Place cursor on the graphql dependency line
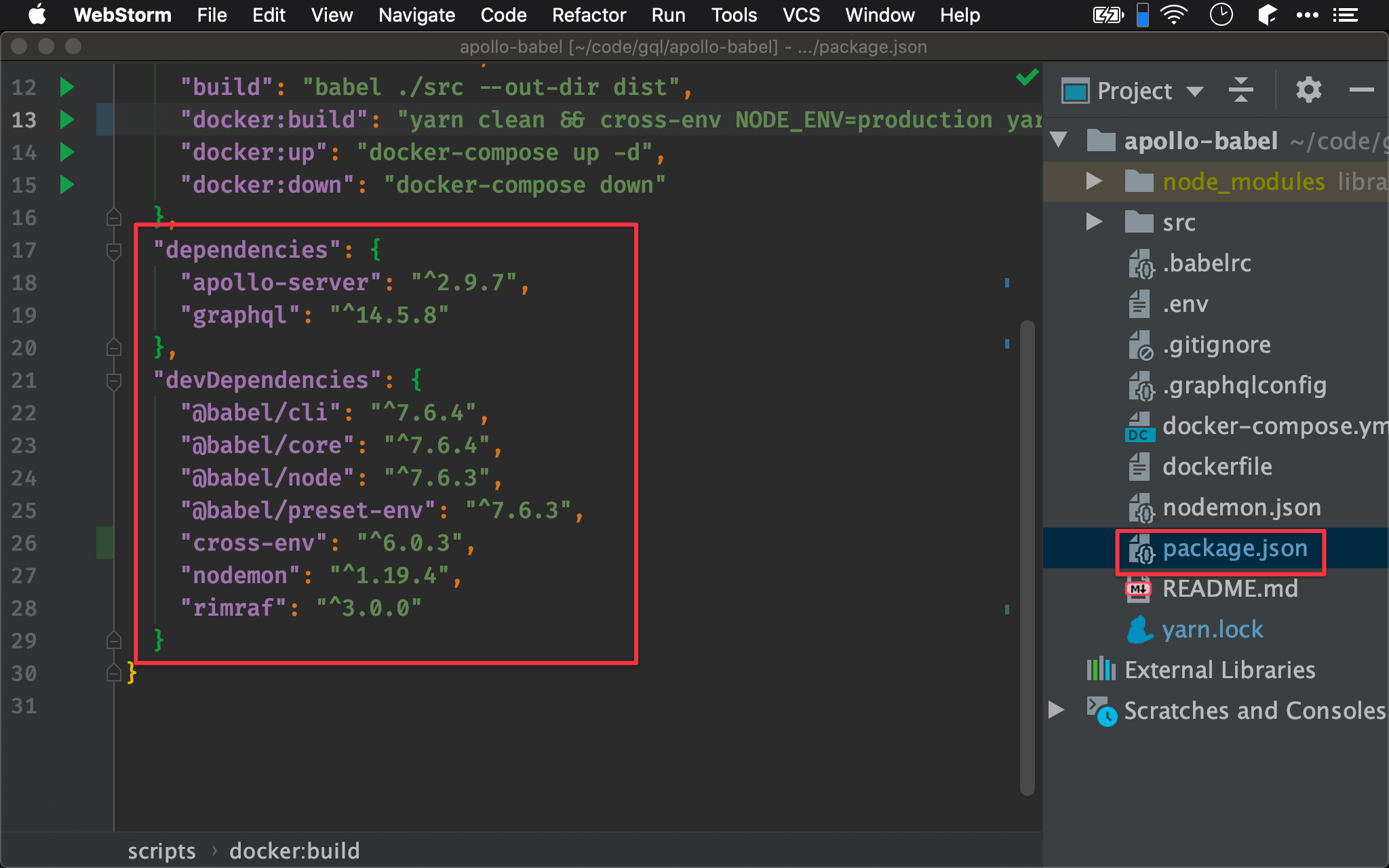Image resolution: width=1389 pixels, height=868 pixels. coord(314,315)
